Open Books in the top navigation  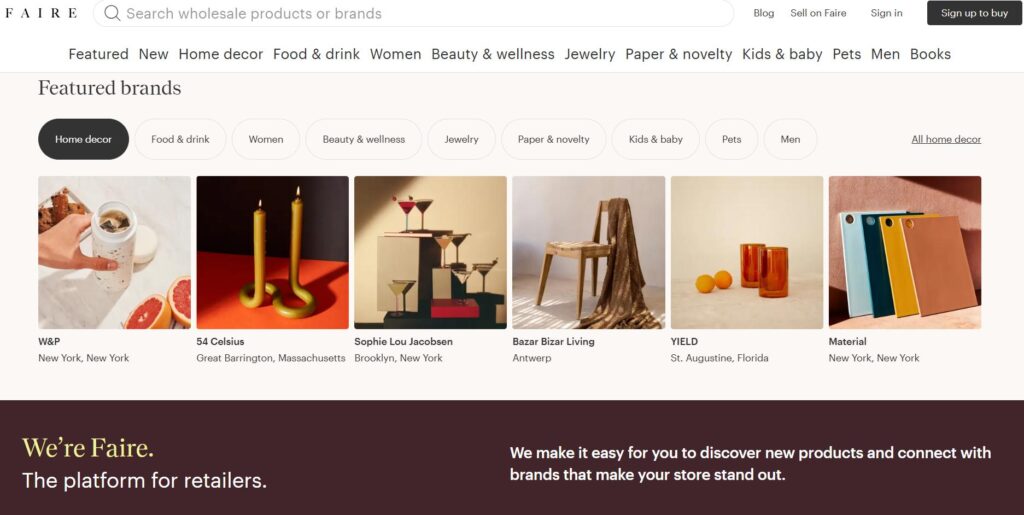(930, 54)
